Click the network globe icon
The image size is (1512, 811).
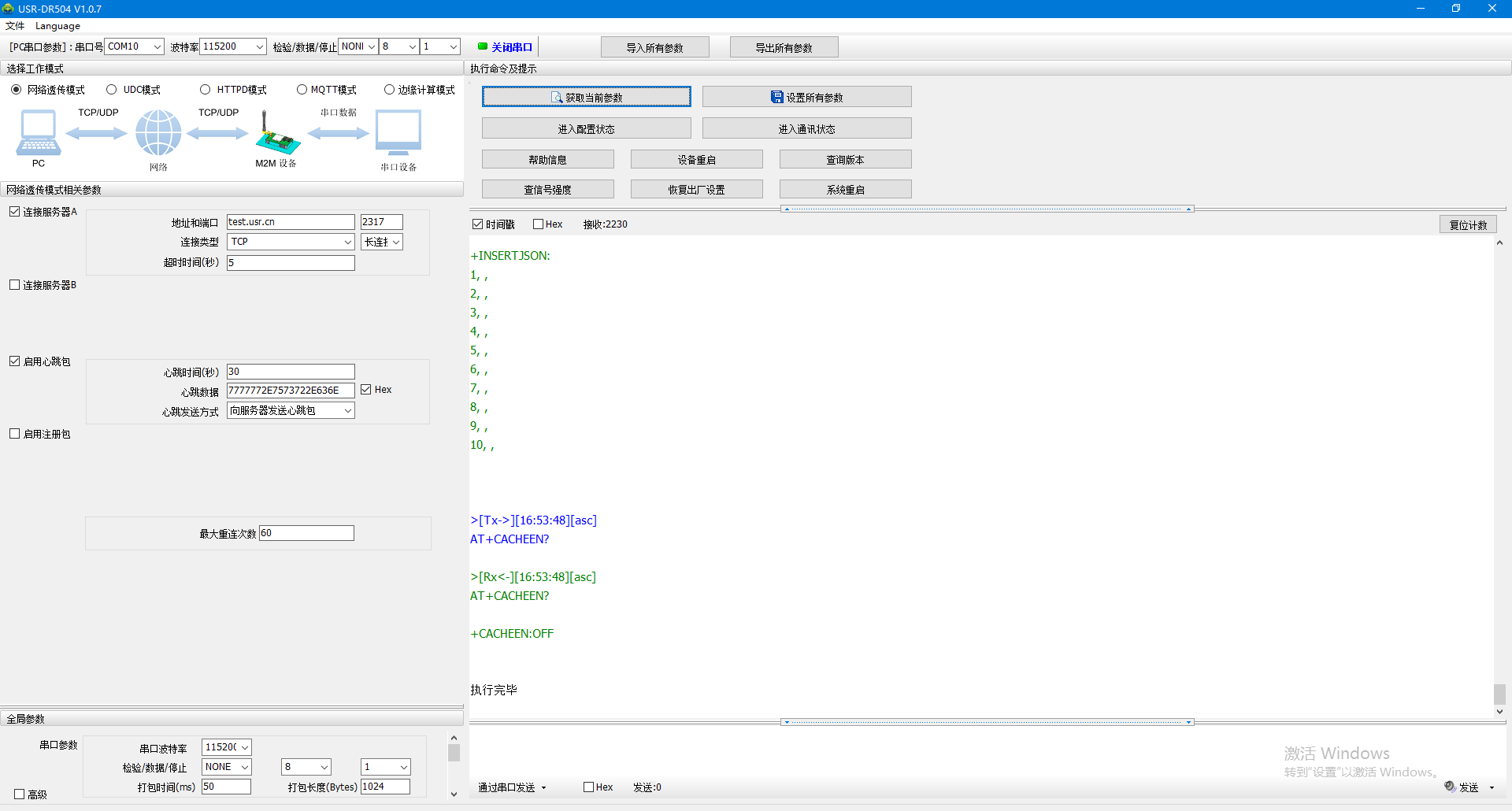[158, 132]
